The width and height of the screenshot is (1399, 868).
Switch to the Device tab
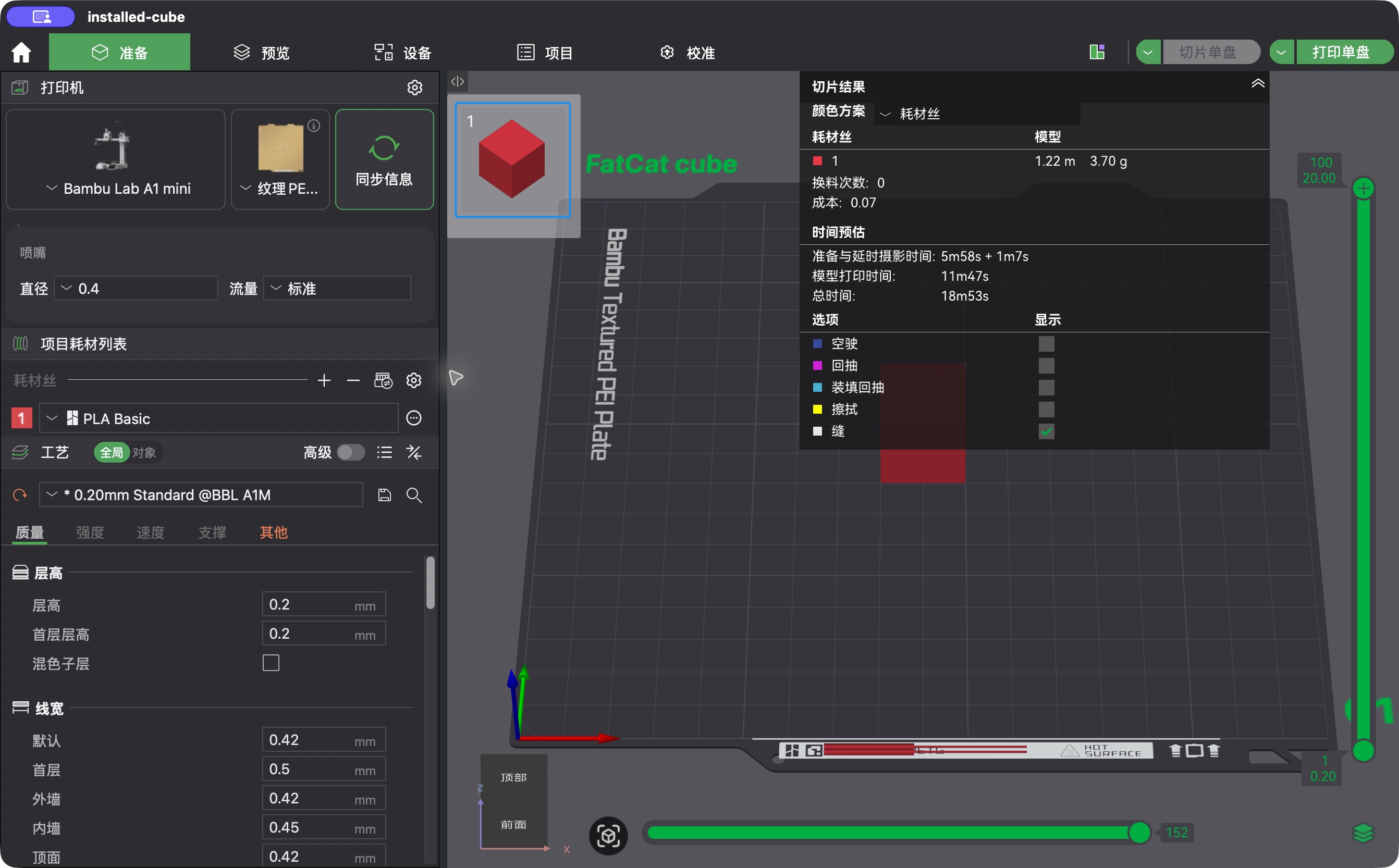point(402,52)
